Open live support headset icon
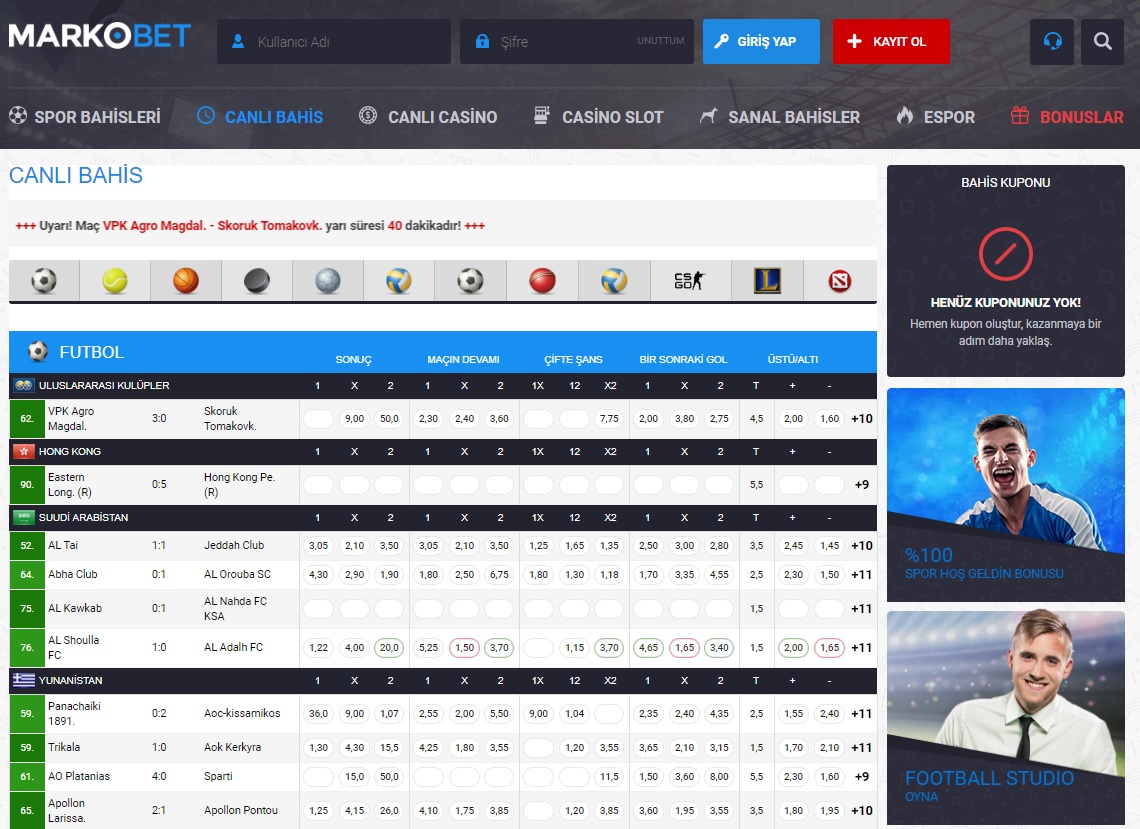1140x829 pixels. pyautogui.click(x=1052, y=41)
